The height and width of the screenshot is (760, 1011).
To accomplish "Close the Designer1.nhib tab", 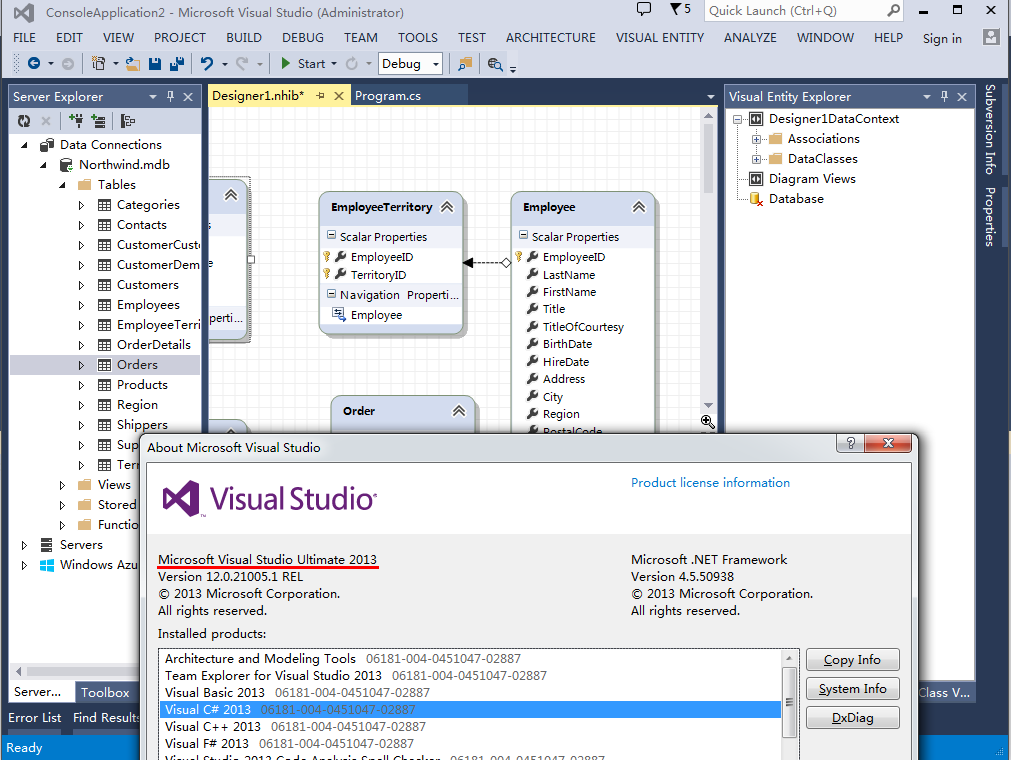I will [x=339, y=95].
